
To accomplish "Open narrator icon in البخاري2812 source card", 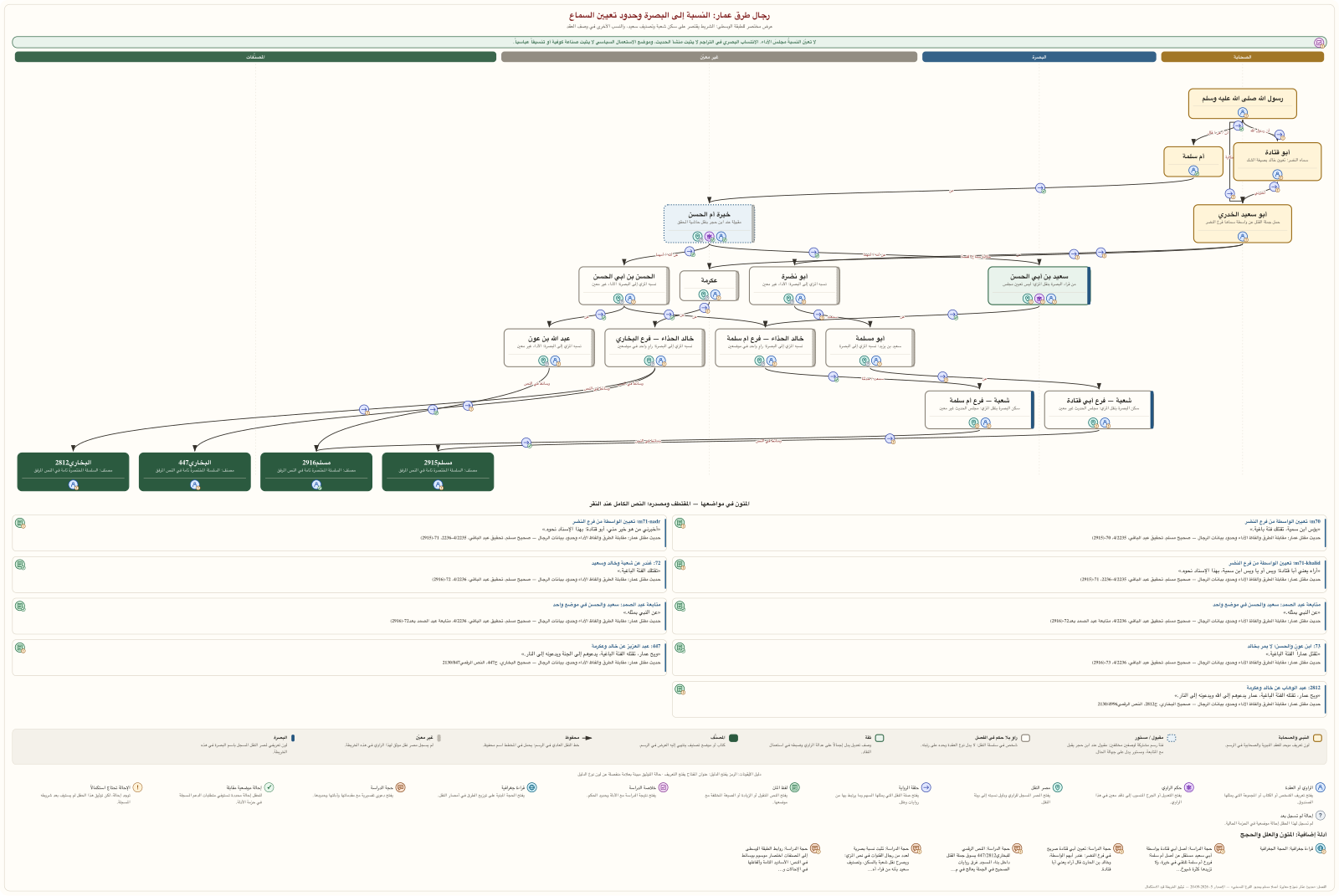I will (x=73, y=484).
